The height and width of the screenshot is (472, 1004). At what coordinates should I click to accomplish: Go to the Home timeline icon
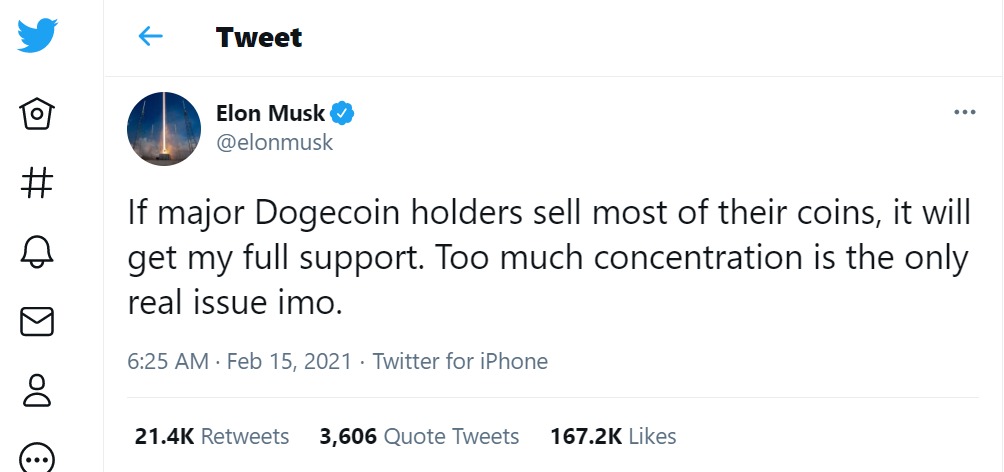(37, 112)
